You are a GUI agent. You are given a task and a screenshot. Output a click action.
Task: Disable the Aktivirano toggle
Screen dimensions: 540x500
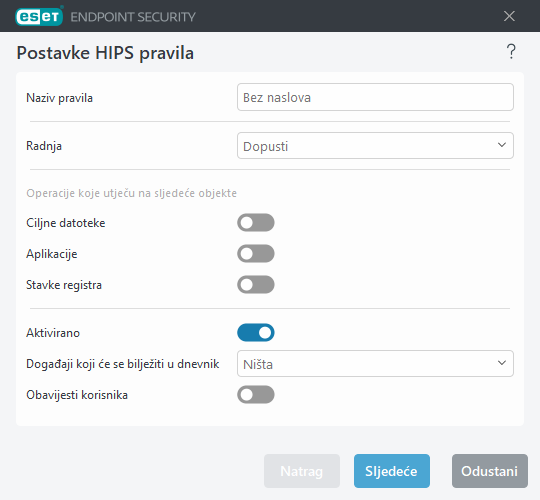tap(256, 332)
